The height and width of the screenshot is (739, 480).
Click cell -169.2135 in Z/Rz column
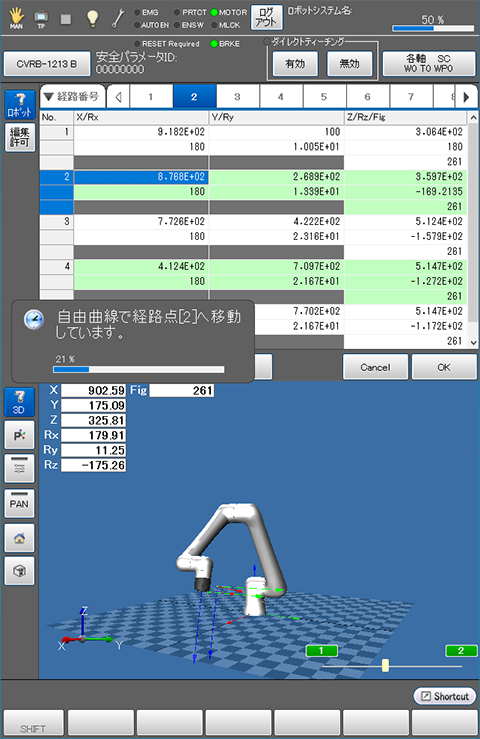pyautogui.click(x=406, y=191)
